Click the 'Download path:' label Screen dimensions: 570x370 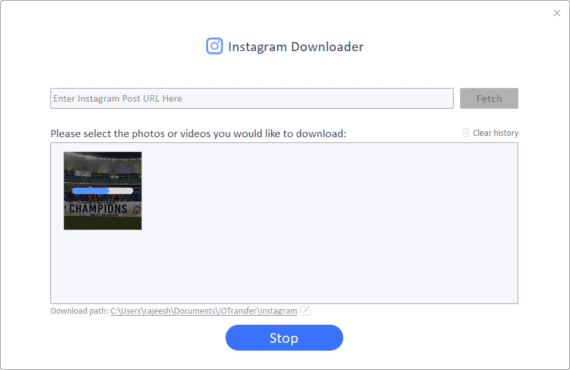click(x=80, y=311)
